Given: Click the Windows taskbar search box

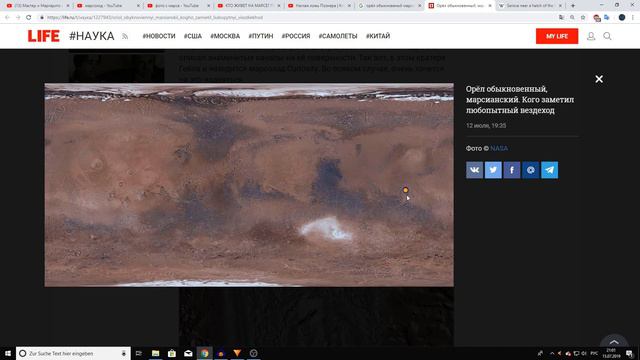Looking at the screenshot, I should point(73,353).
